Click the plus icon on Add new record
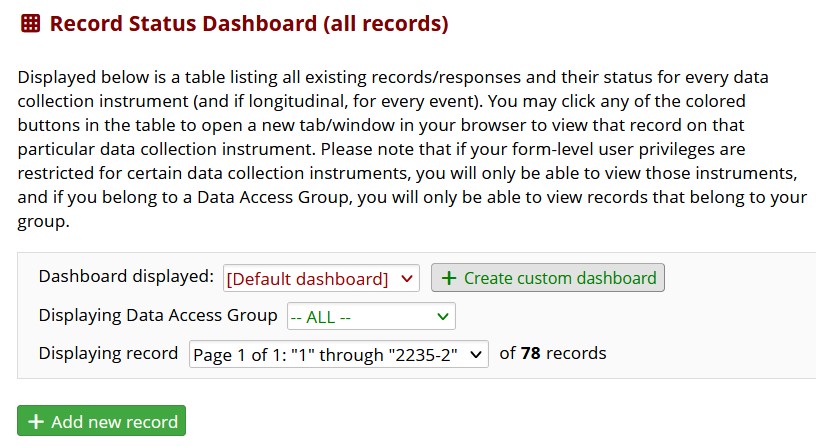The image size is (816, 446). [x=36, y=421]
